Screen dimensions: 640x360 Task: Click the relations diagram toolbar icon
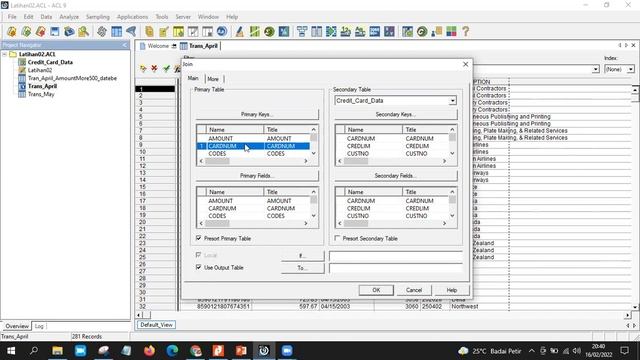tap(302, 31)
